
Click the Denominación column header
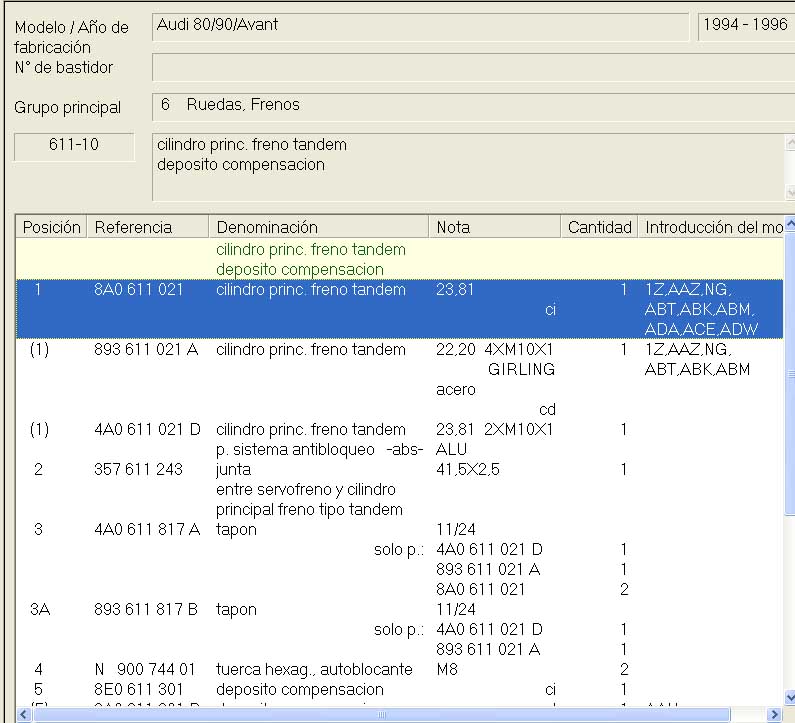click(x=318, y=227)
